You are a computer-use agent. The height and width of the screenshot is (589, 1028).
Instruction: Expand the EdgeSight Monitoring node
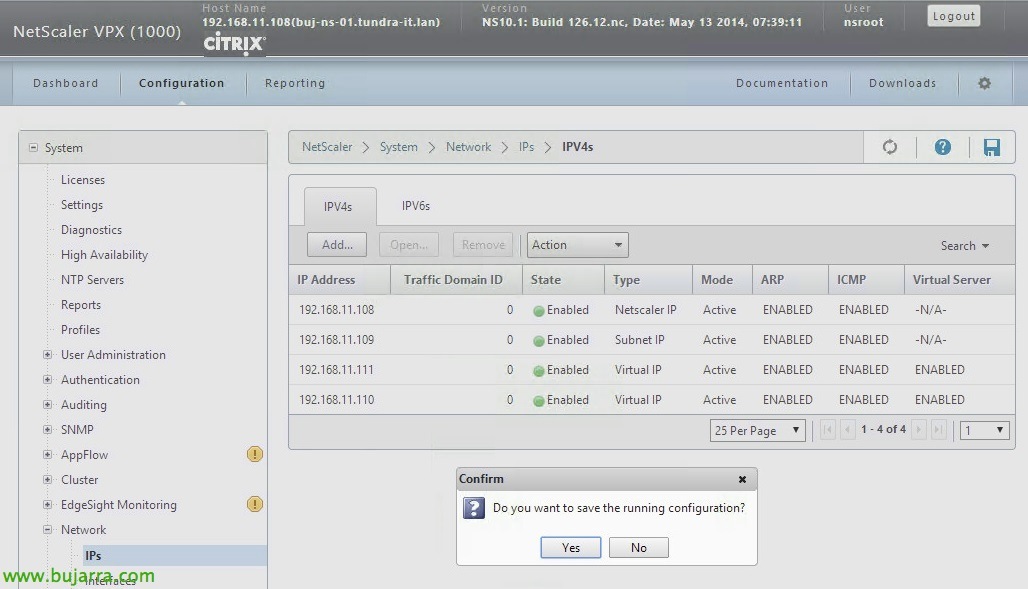pyautogui.click(x=47, y=504)
